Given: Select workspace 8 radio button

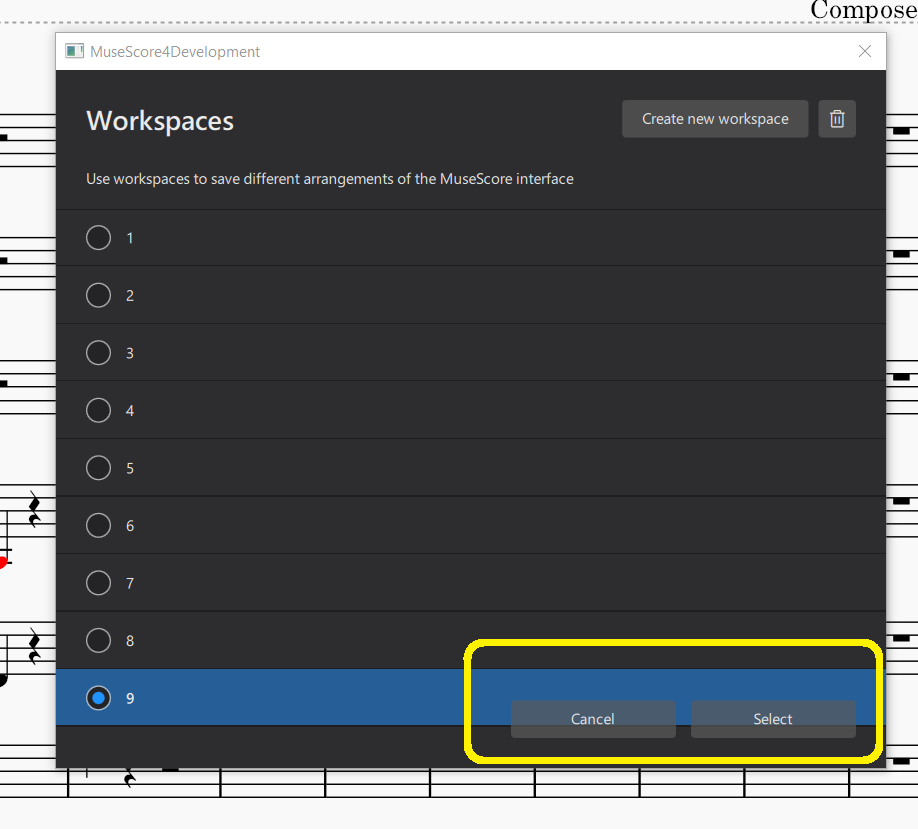Looking at the screenshot, I should click(x=98, y=640).
